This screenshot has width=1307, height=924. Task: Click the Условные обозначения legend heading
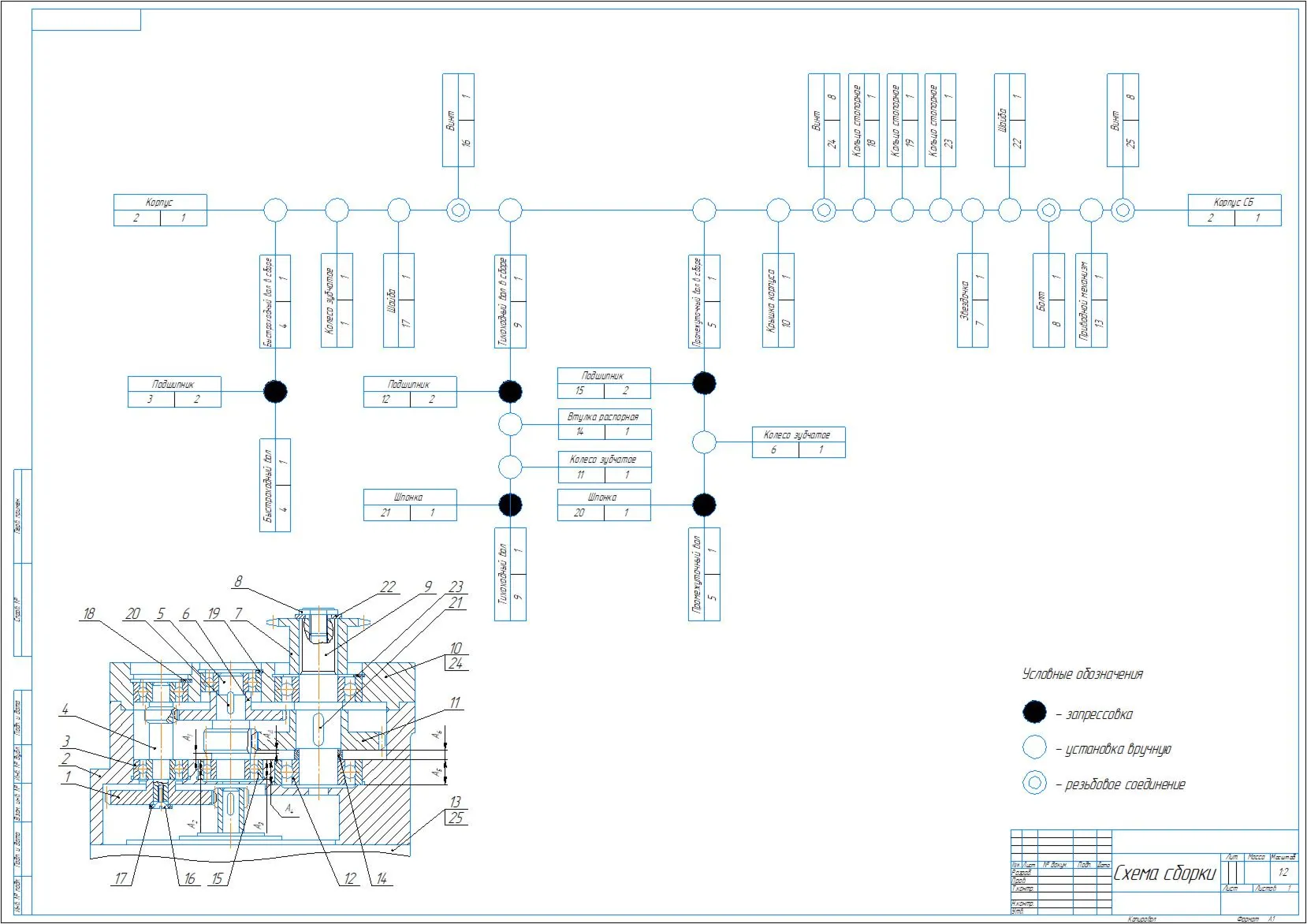click(1082, 674)
